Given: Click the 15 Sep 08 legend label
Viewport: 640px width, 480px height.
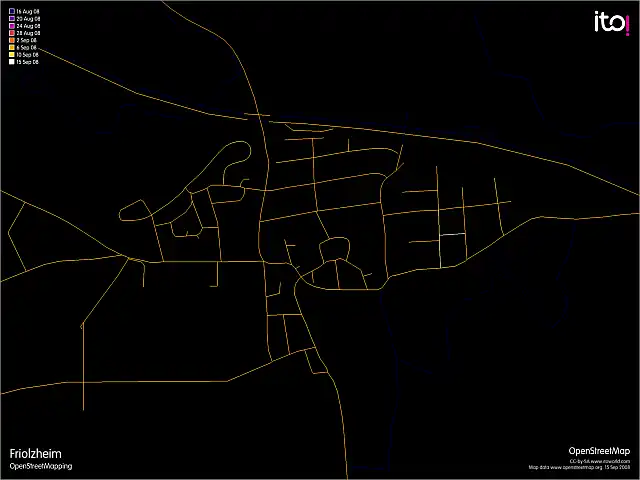Looking at the screenshot, I should 28,61.
